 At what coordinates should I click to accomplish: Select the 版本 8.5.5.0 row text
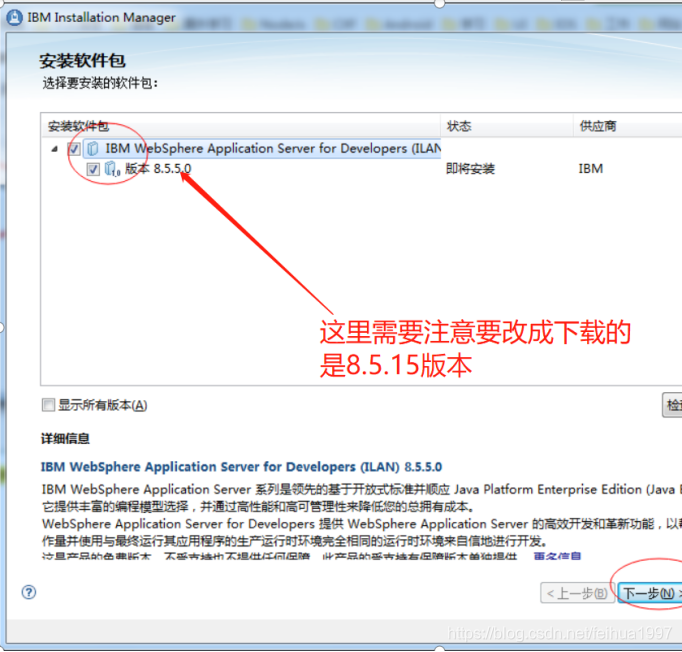tap(158, 169)
